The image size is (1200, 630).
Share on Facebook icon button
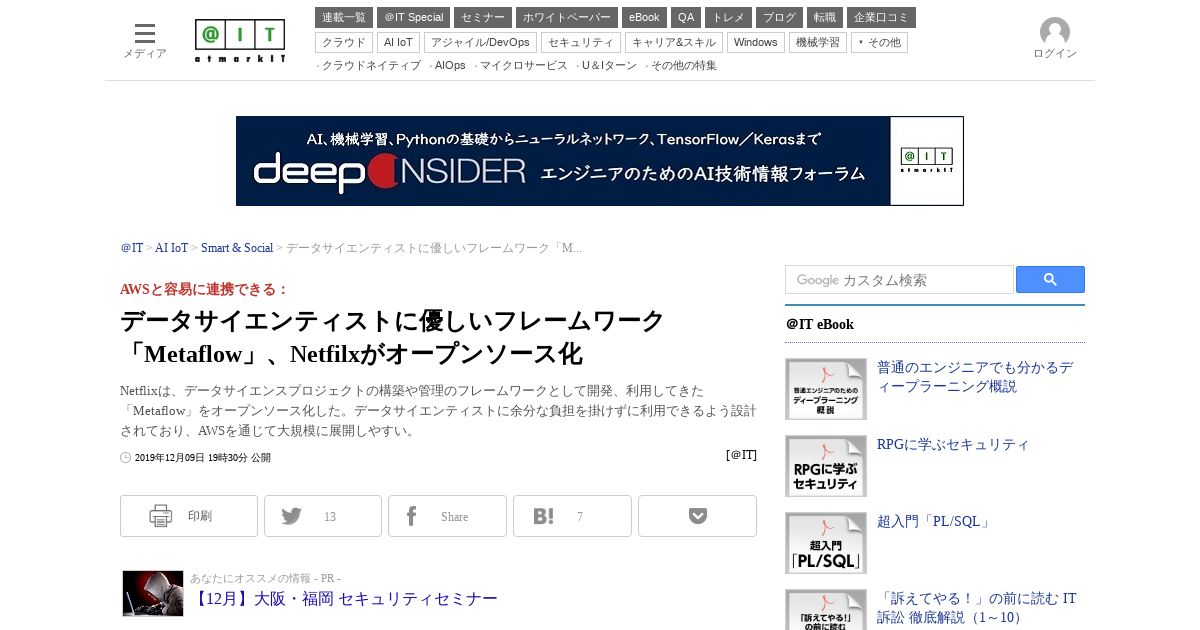(447, 516)
